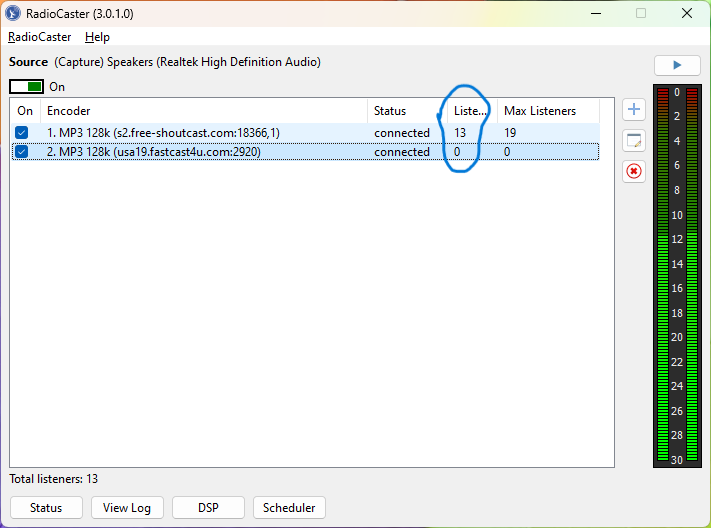Open the Status button
The width and height of the screenshot is (711, 528).
click(x=46, y=508)
